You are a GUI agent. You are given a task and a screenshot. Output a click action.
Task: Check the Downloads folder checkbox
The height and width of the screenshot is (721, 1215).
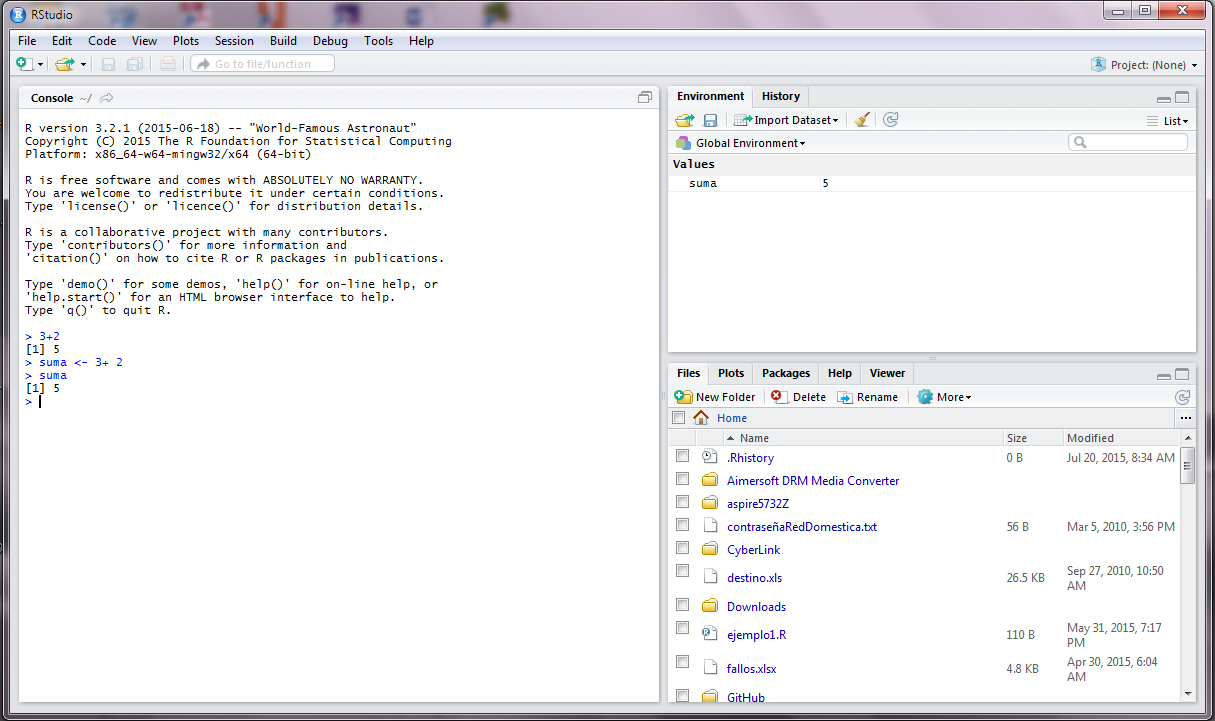tap(682, 605)
